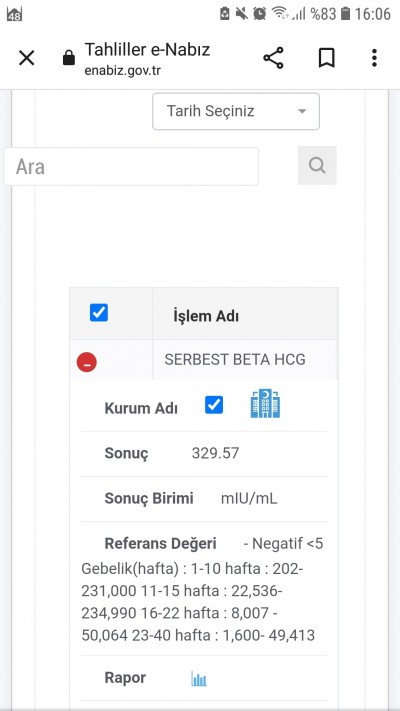Image resolution: width=400 pixels, height=711 pixels.
Task: Close the browser tab with X
Action: pyautogui.click(x=27, y=58)
